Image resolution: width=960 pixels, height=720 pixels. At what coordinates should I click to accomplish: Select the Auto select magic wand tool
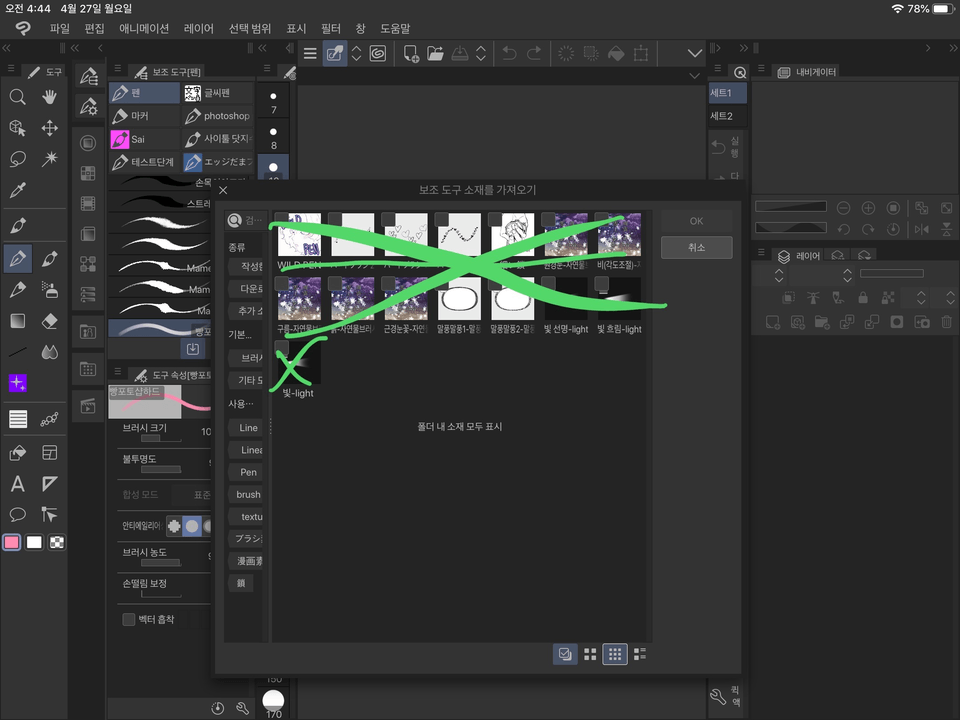tap(50, 159)
